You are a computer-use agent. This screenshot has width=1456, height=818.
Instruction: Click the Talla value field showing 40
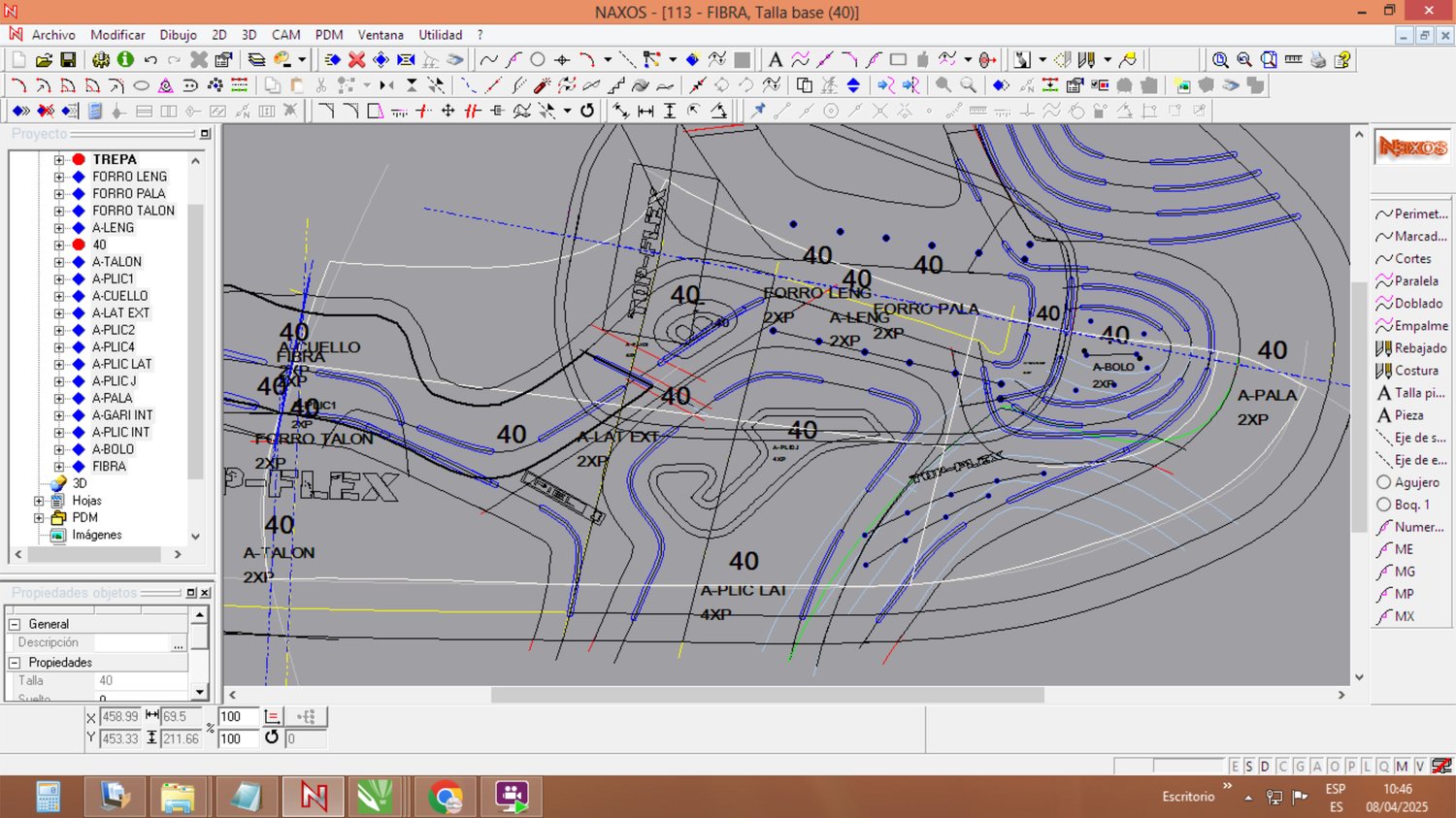(x=141, y=681)
